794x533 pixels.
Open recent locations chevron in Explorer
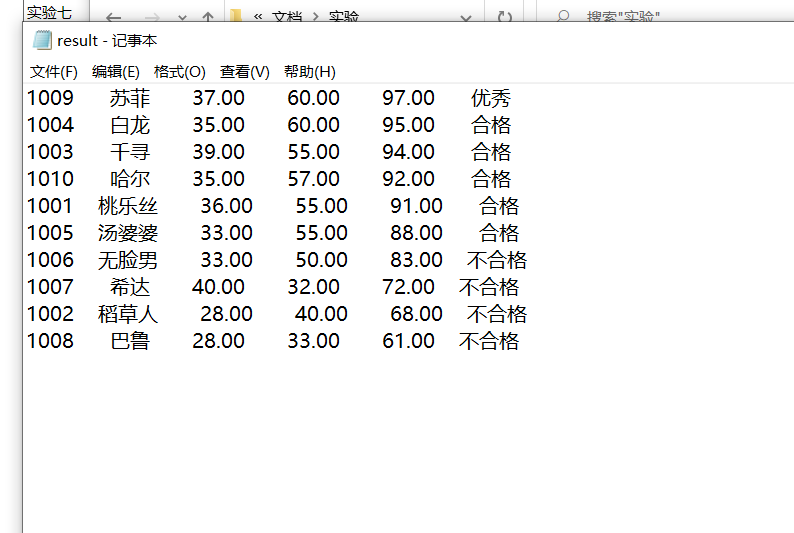point(182,18)
